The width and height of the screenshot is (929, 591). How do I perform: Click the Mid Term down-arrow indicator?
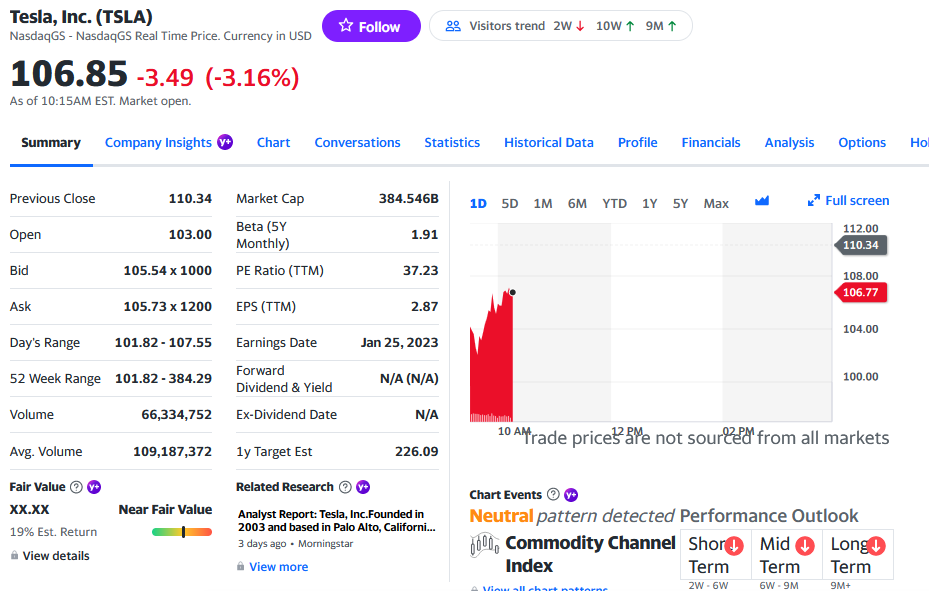[805, 545]
